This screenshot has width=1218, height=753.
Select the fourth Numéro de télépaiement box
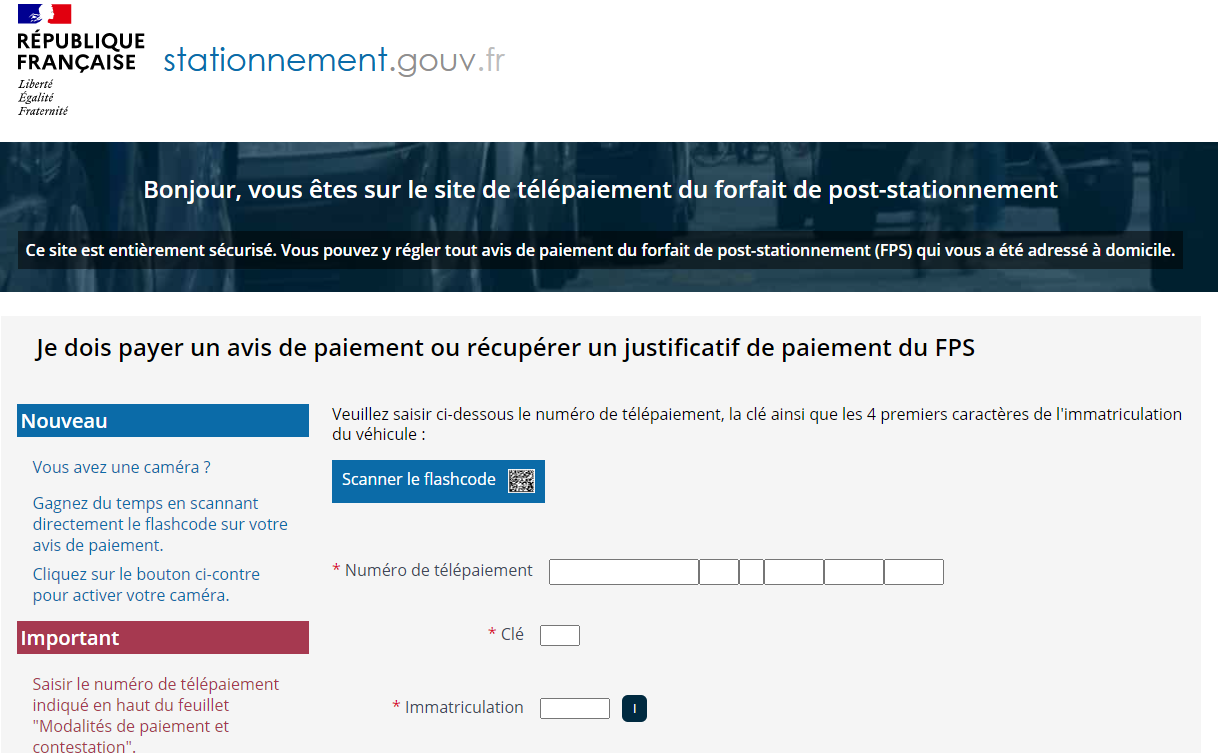coord(794,572)
